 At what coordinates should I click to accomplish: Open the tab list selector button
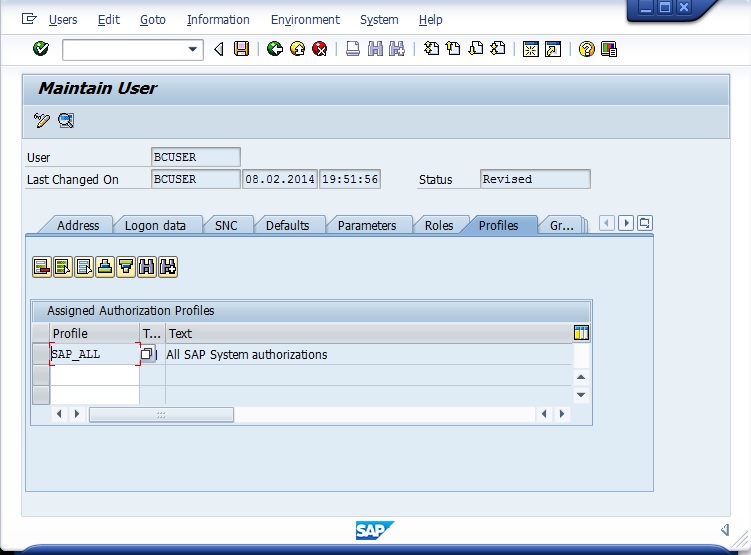click(x=645, y=223)
